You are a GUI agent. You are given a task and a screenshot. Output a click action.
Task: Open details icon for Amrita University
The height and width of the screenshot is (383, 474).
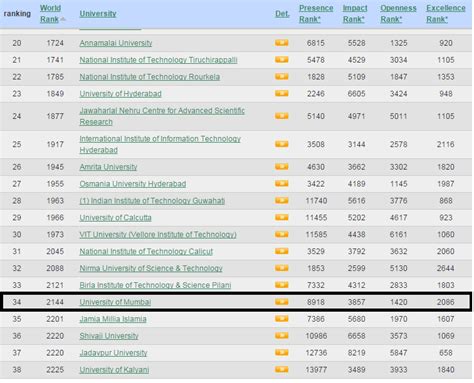click(282, 167)
